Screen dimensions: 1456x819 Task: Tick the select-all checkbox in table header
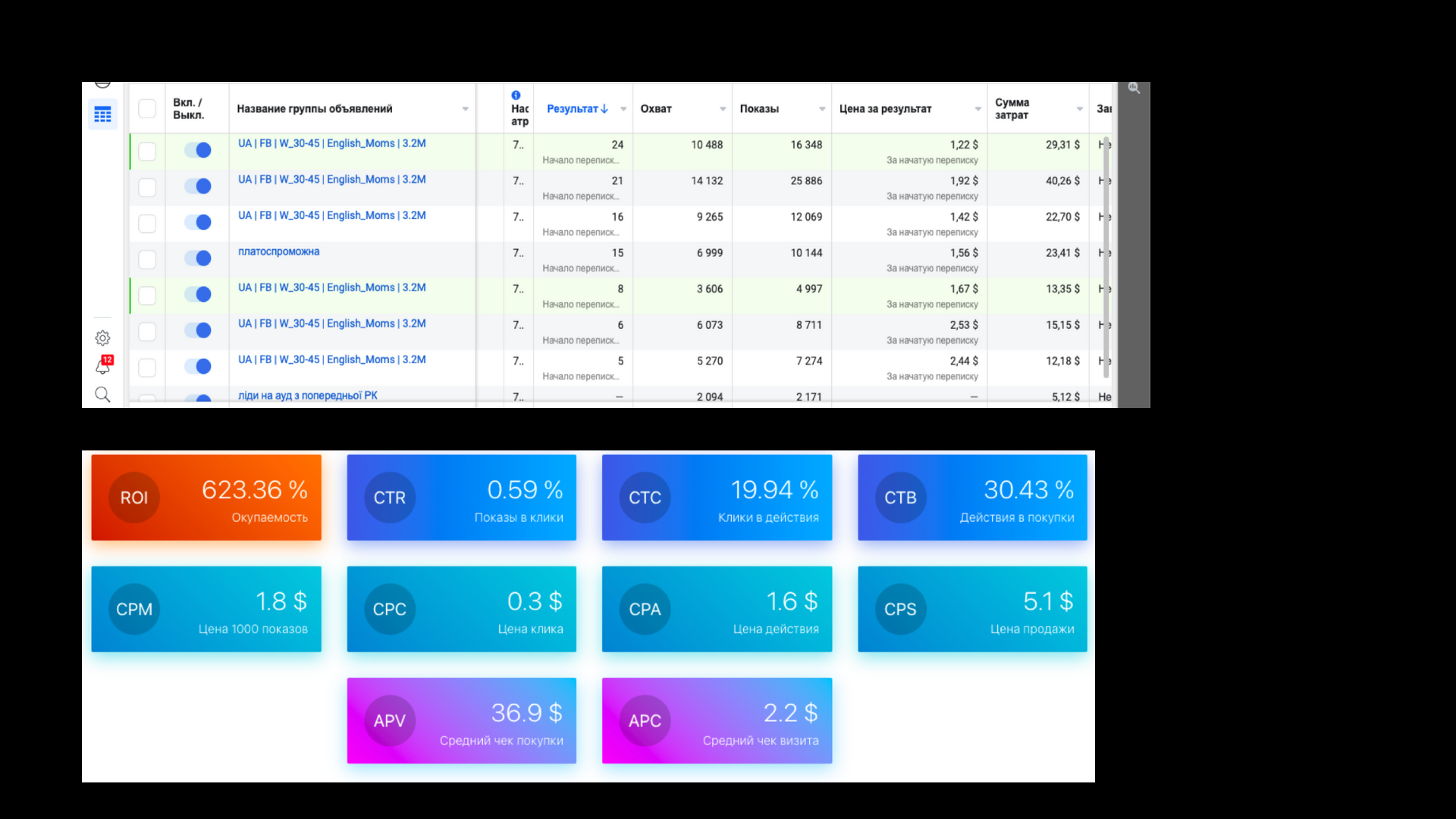pyautogui.click(x=147, y=109)
